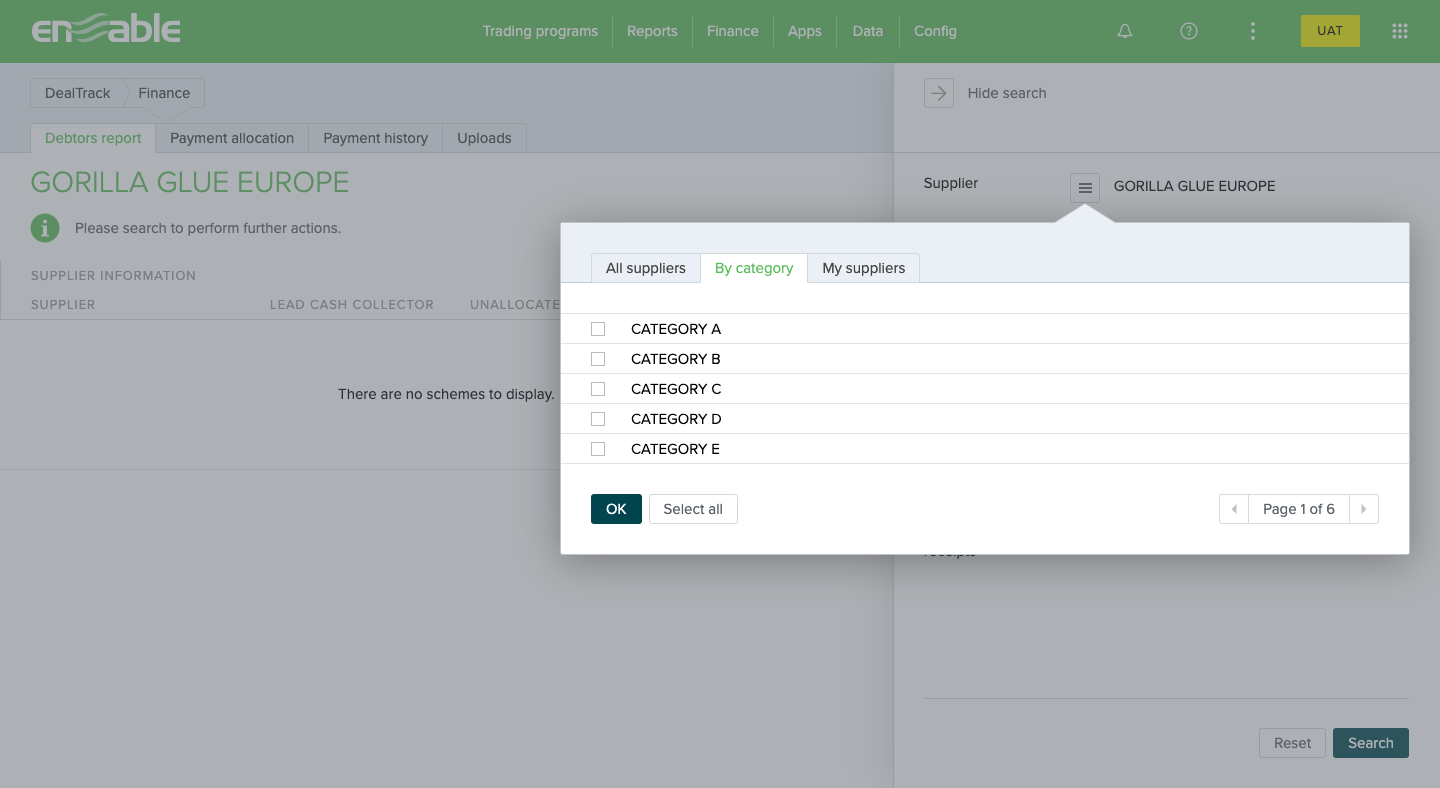The image size is (1440, 788).
Task: Select the By category tab
Action: (754, 268)
